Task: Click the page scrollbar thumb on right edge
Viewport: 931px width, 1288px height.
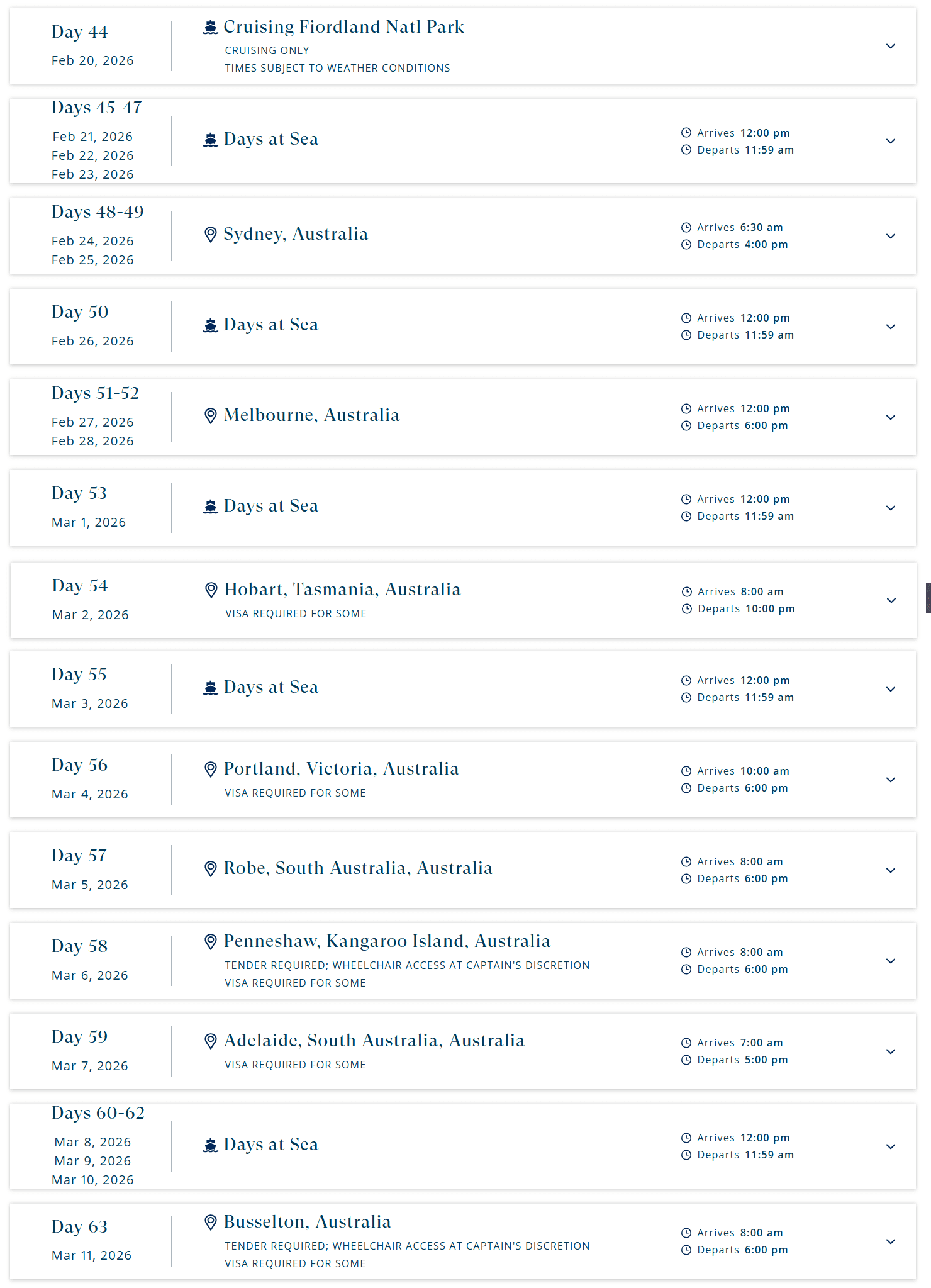Action: tap(928, 598)
